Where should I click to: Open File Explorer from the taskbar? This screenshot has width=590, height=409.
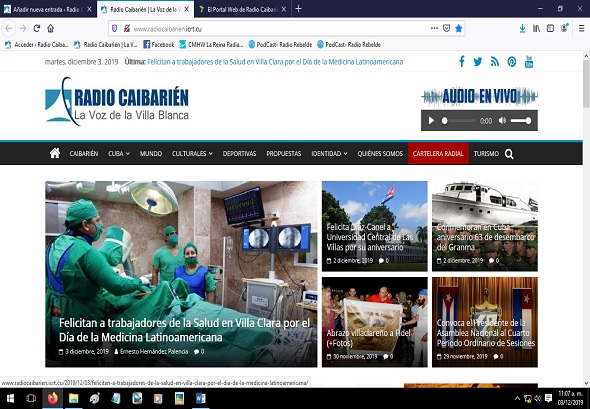click(73, 398)
